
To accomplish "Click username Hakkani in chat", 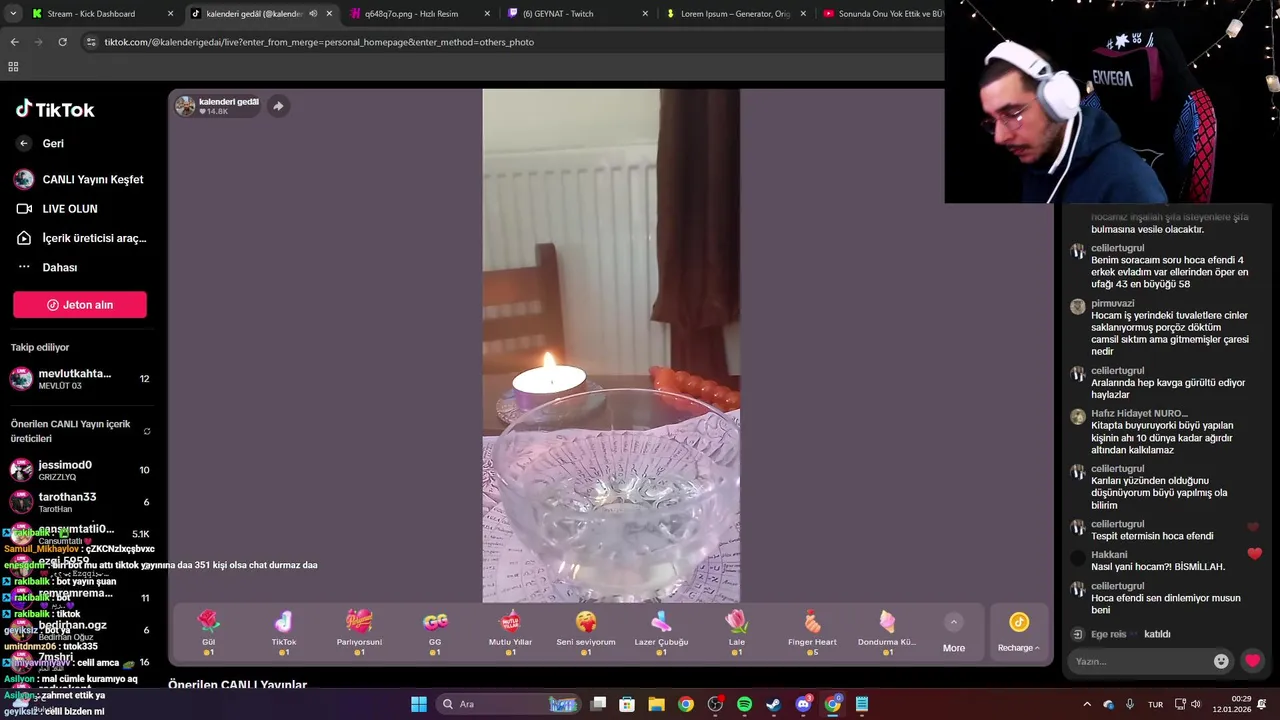I will coord(1109,555).
